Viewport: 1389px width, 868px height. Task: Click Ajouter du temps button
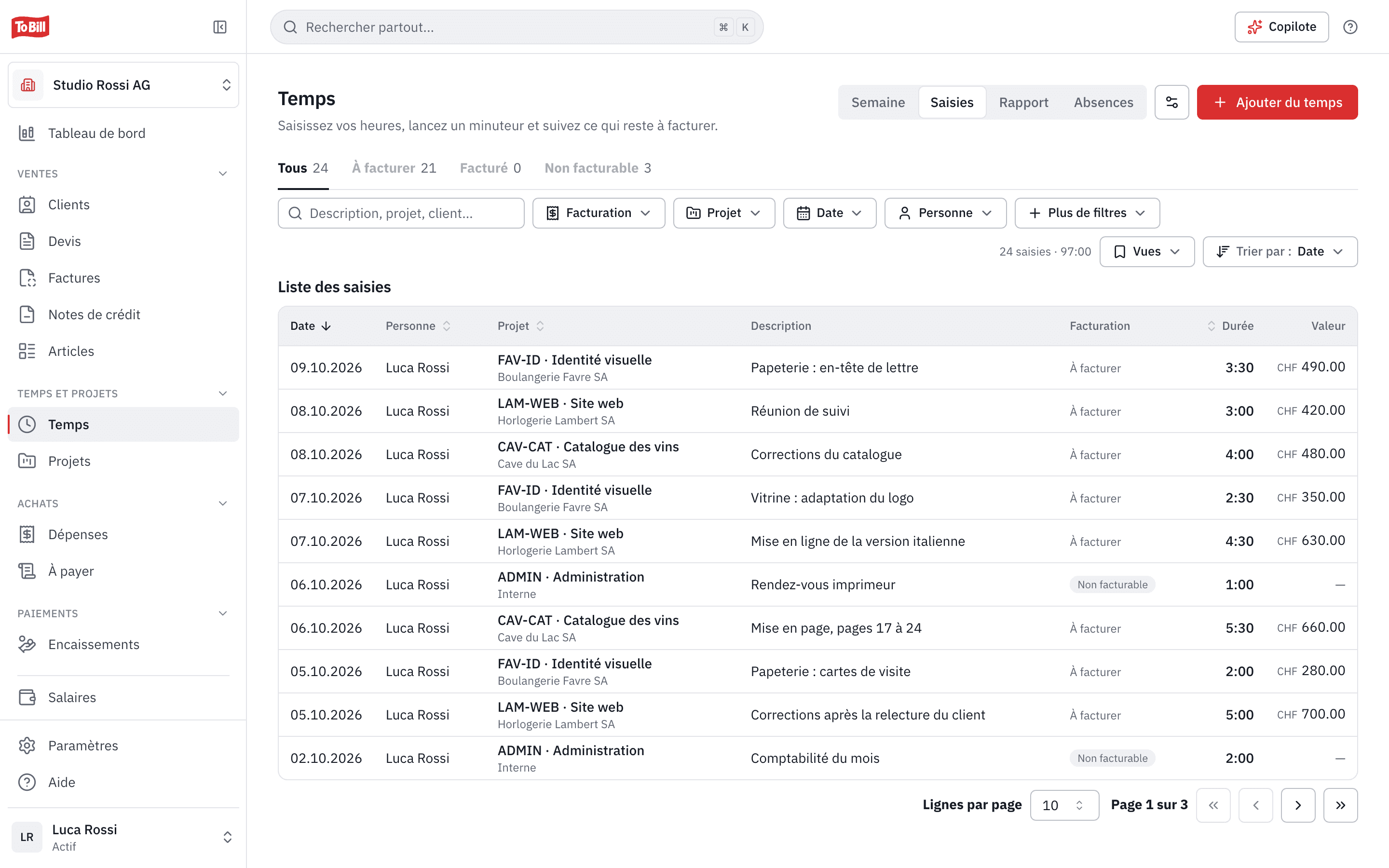pyautogui.click(x=1277, y=102)
